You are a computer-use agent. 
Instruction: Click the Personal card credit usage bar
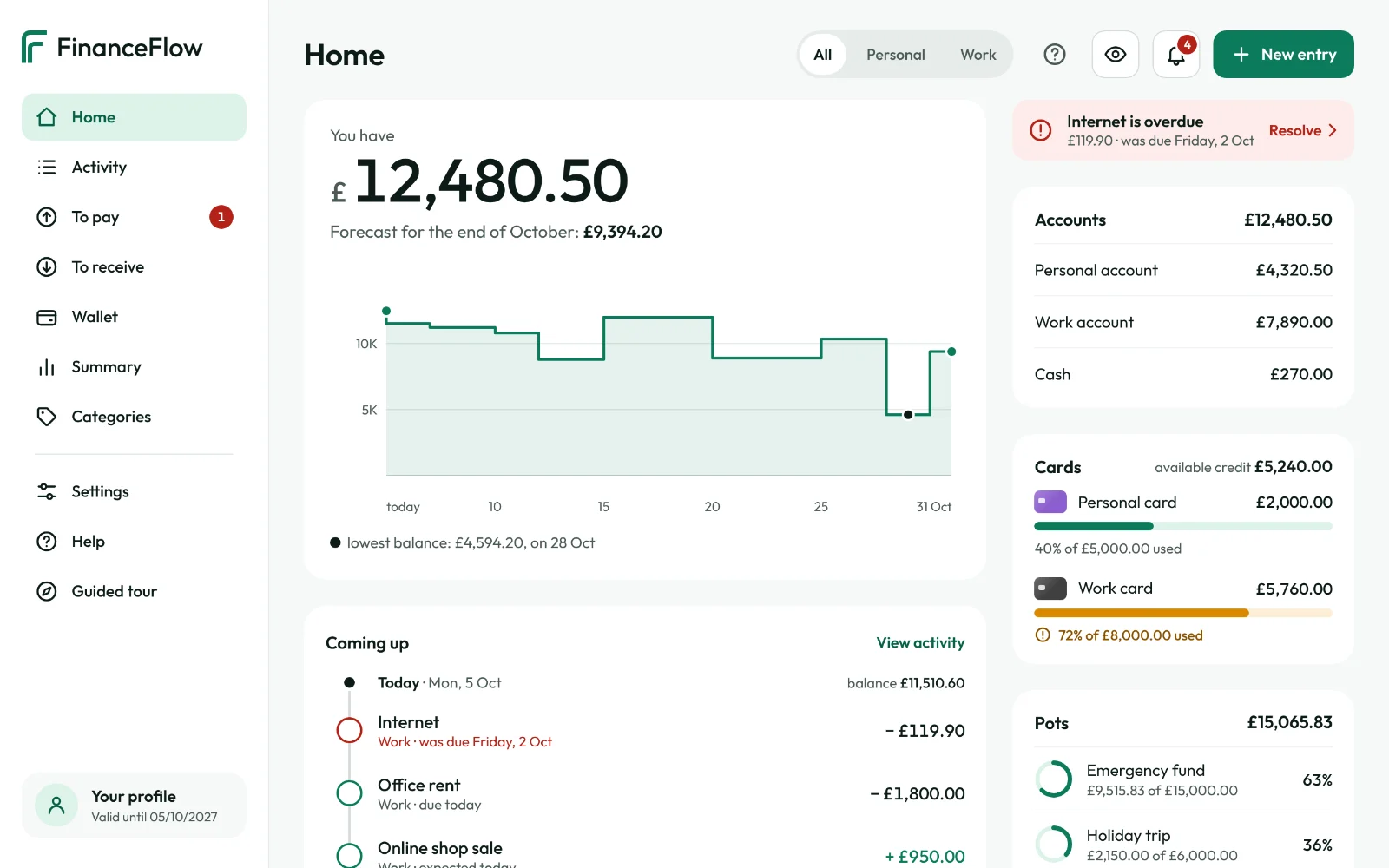pyautogui.click(x=1183, y=526)
